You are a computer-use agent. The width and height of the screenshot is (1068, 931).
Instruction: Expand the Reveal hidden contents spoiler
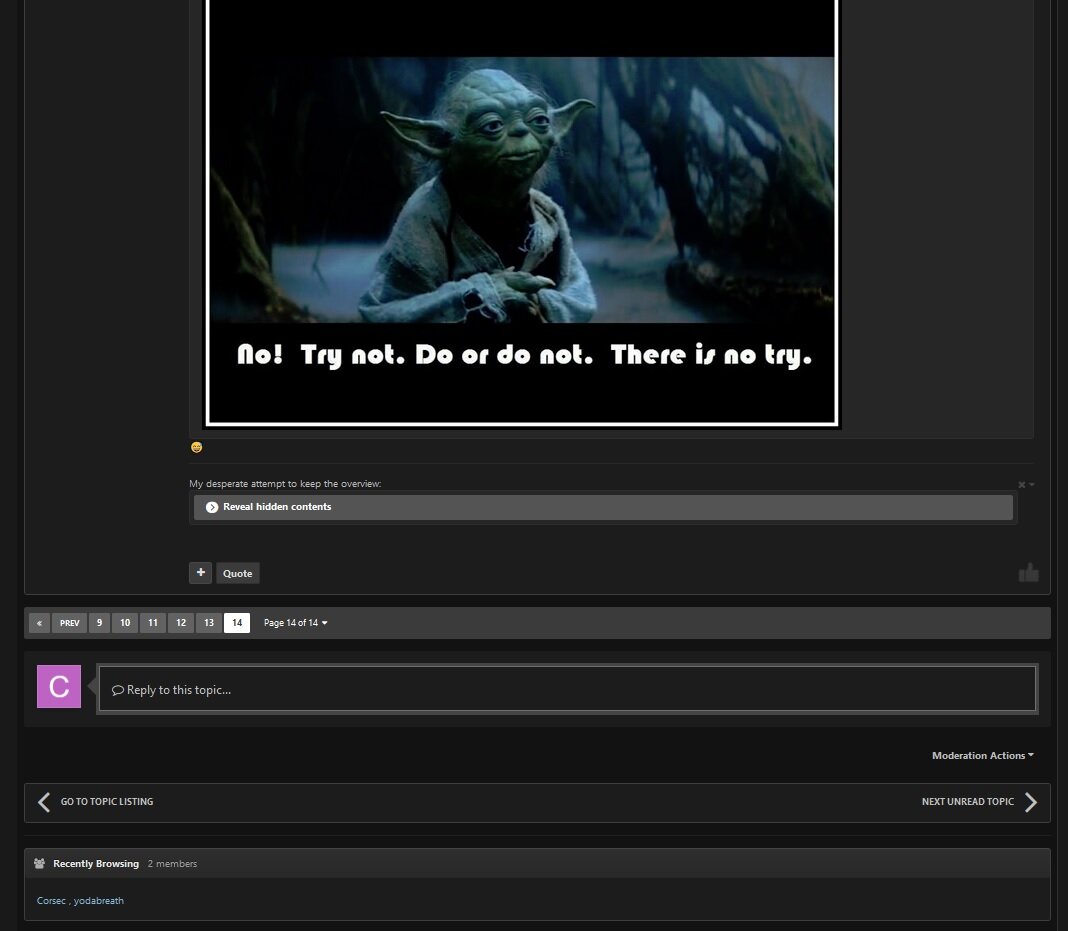click(x=603, y=507)
